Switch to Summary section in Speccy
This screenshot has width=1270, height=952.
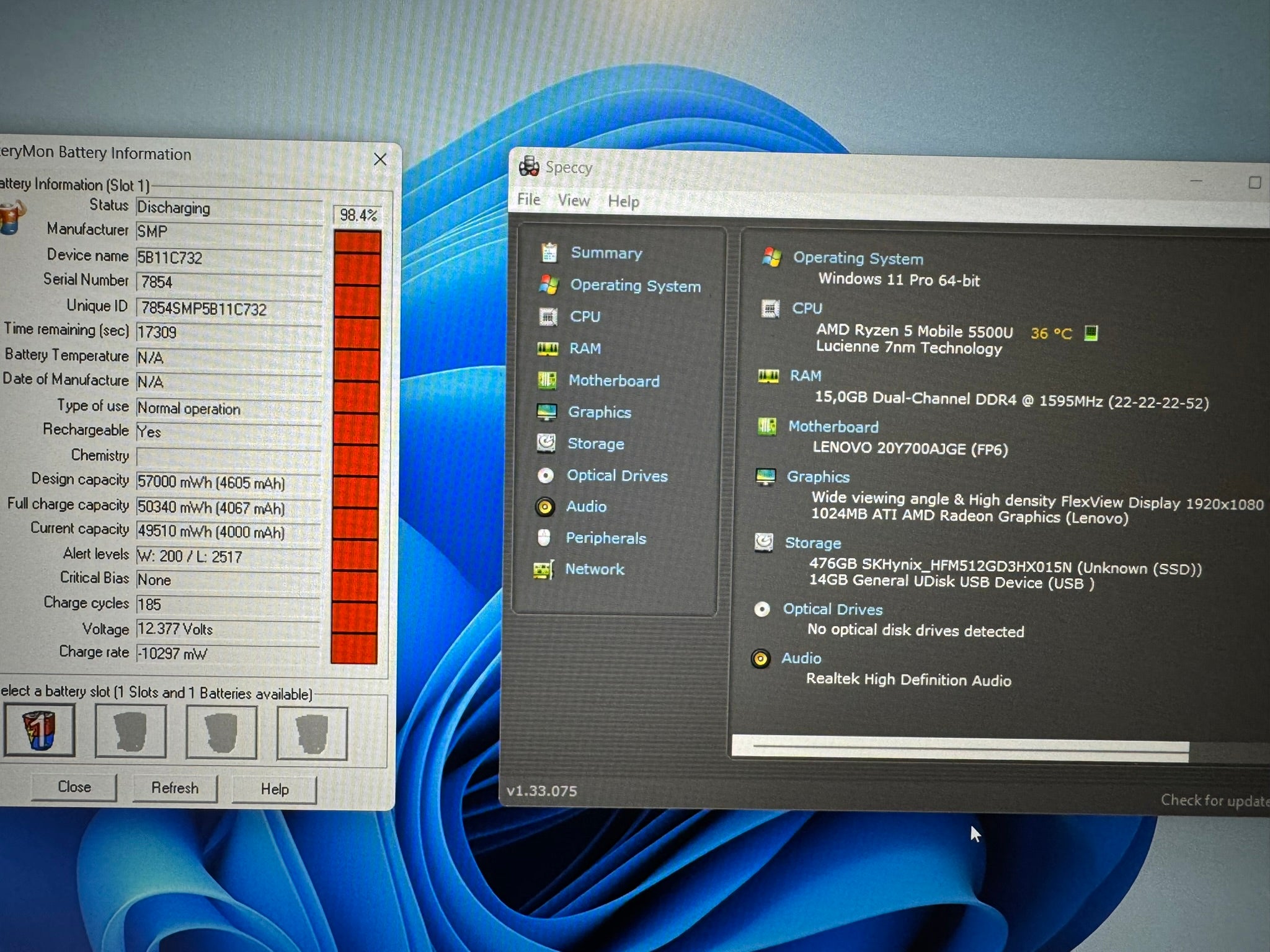tap(606, 253)
